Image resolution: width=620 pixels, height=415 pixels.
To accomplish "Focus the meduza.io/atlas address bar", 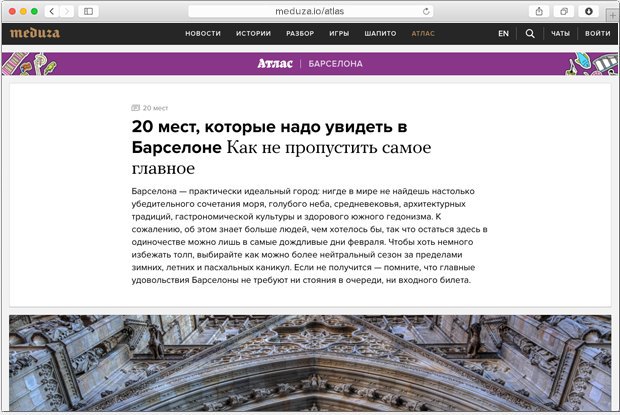I will tap(311, 11).
